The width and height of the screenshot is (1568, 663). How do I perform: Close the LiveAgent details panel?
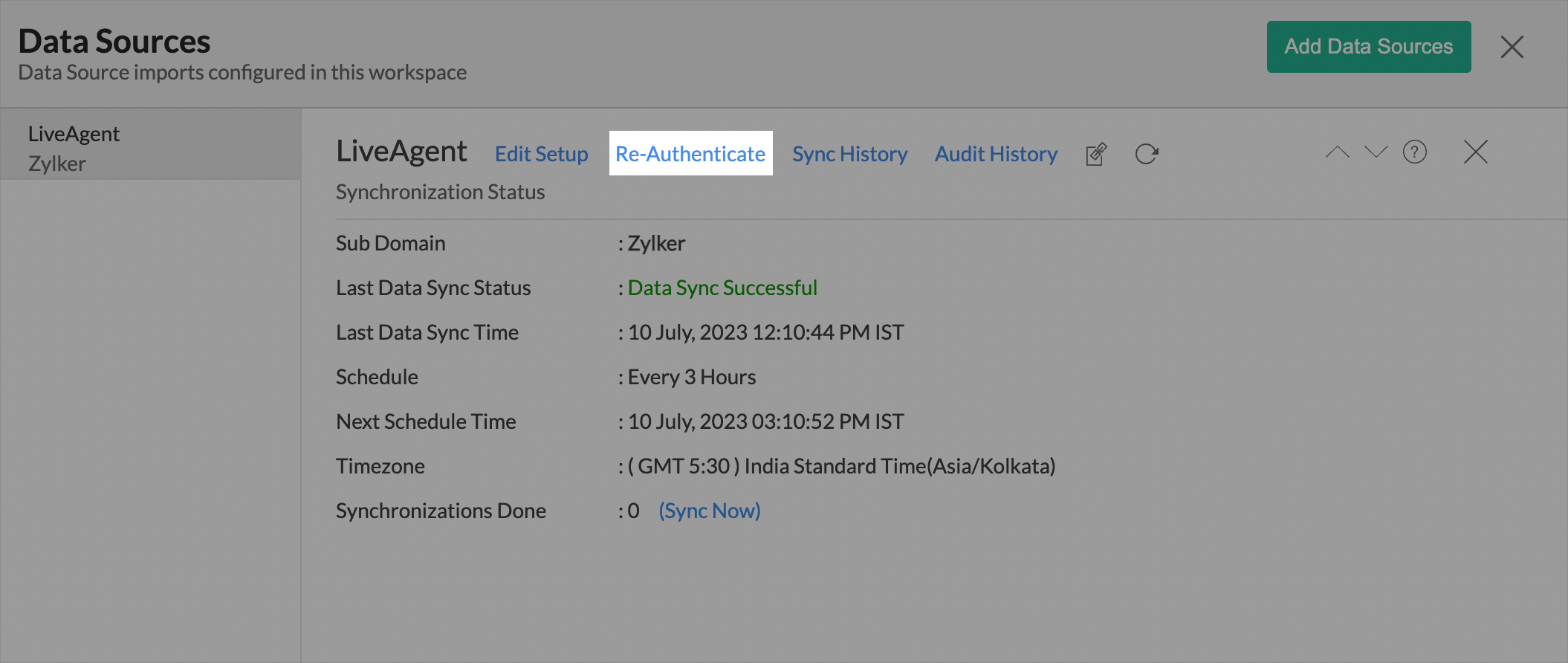point(1475,152)
